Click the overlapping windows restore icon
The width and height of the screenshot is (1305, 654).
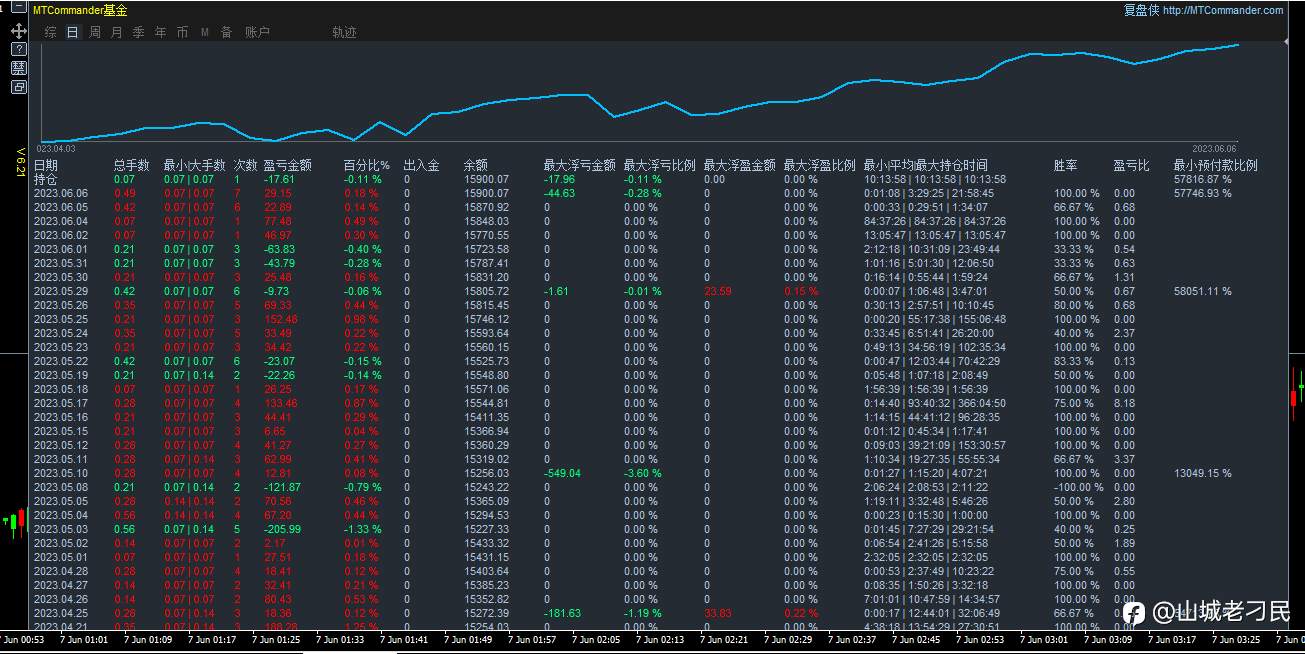click(x=19, y=87)
